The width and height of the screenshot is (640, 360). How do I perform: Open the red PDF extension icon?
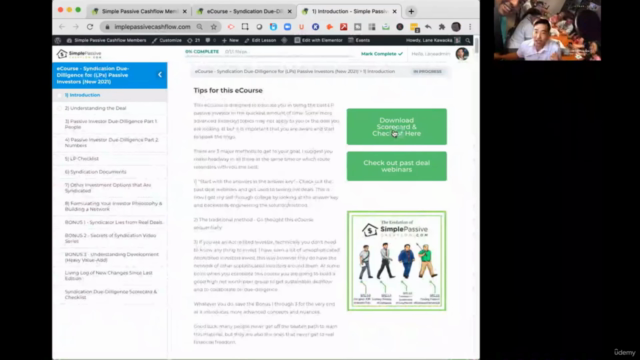tap(344, 27)
